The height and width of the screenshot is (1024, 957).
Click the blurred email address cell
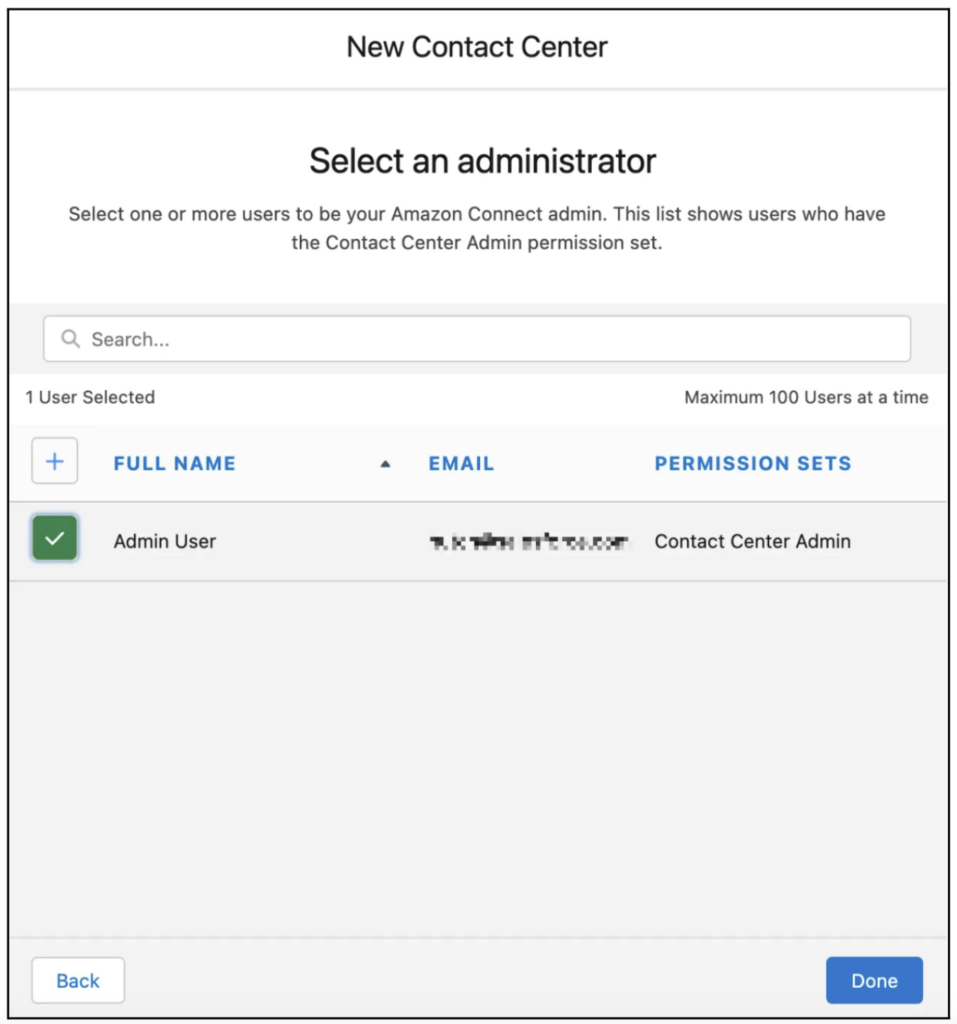[x=529, y=542]
